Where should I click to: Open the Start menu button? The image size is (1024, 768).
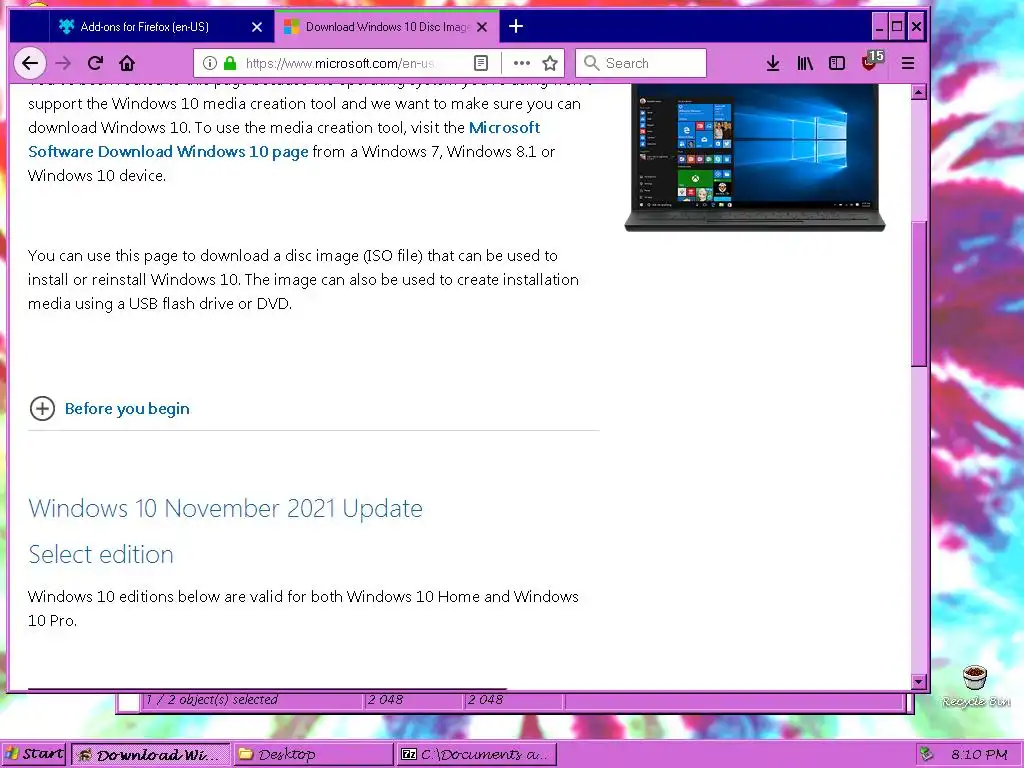pos(34,754)
